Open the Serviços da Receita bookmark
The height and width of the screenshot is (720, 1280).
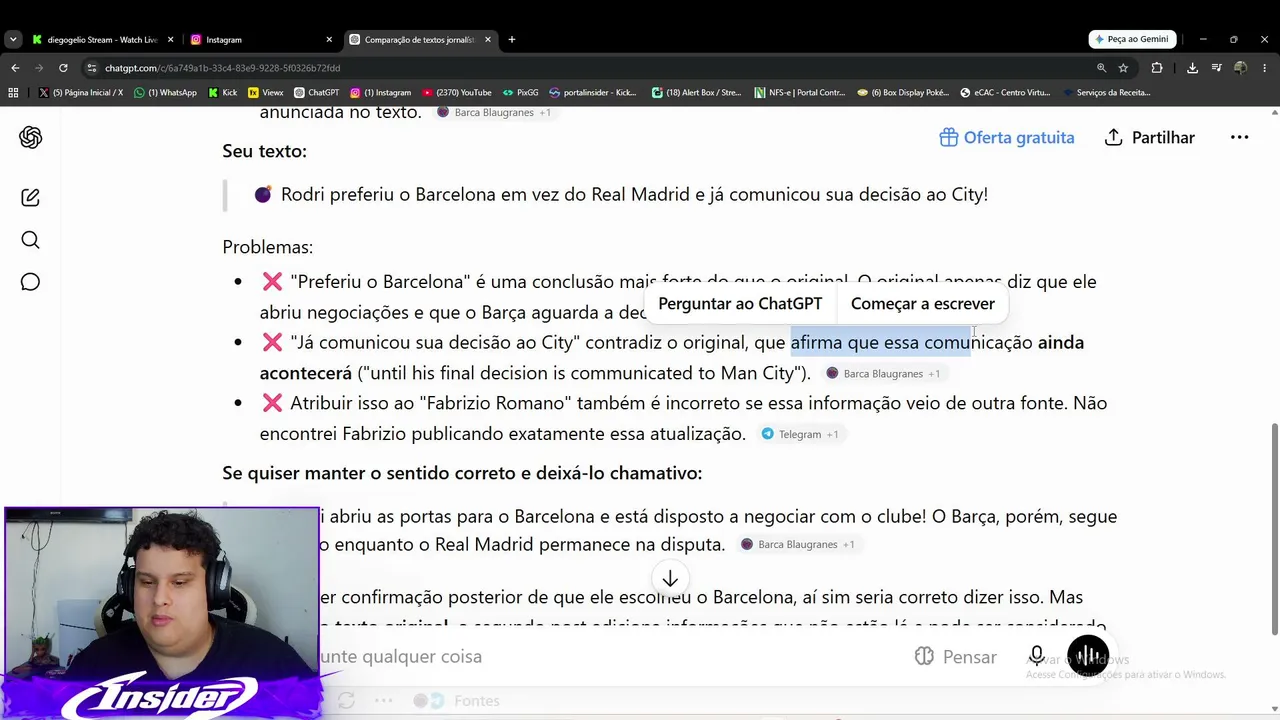pos(1108,93)
